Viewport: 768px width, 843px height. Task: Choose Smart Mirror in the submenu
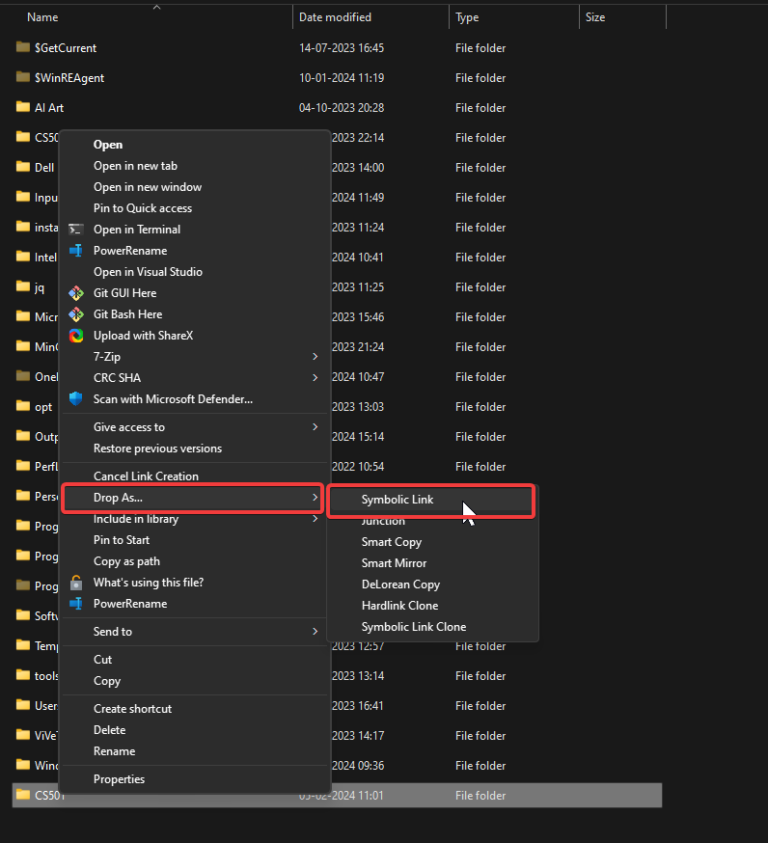pos(394,563)
